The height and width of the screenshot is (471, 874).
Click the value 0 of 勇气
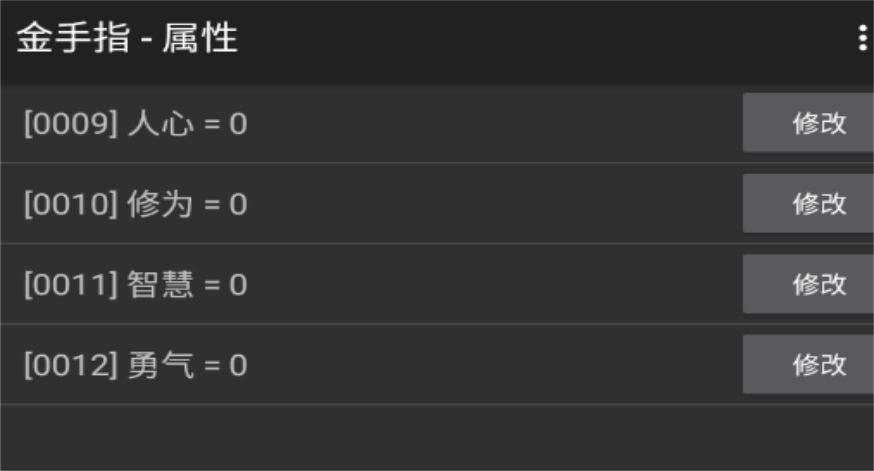pos(238,366)
